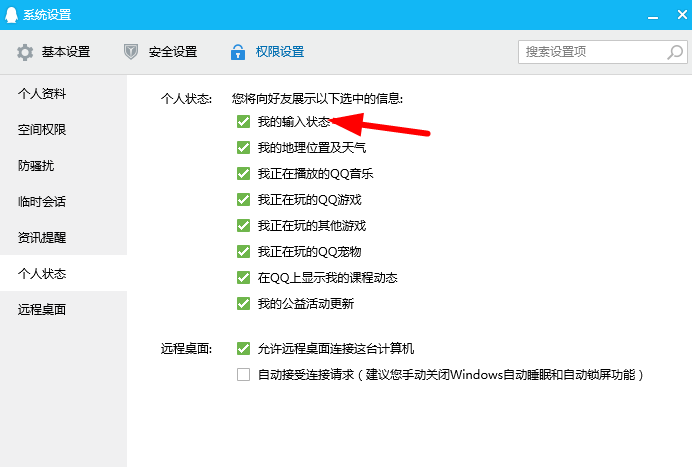This screenshot has height=467, width=692.
Task: Click the lock icon for 权限设置
Action: click(x=238, y=52)
